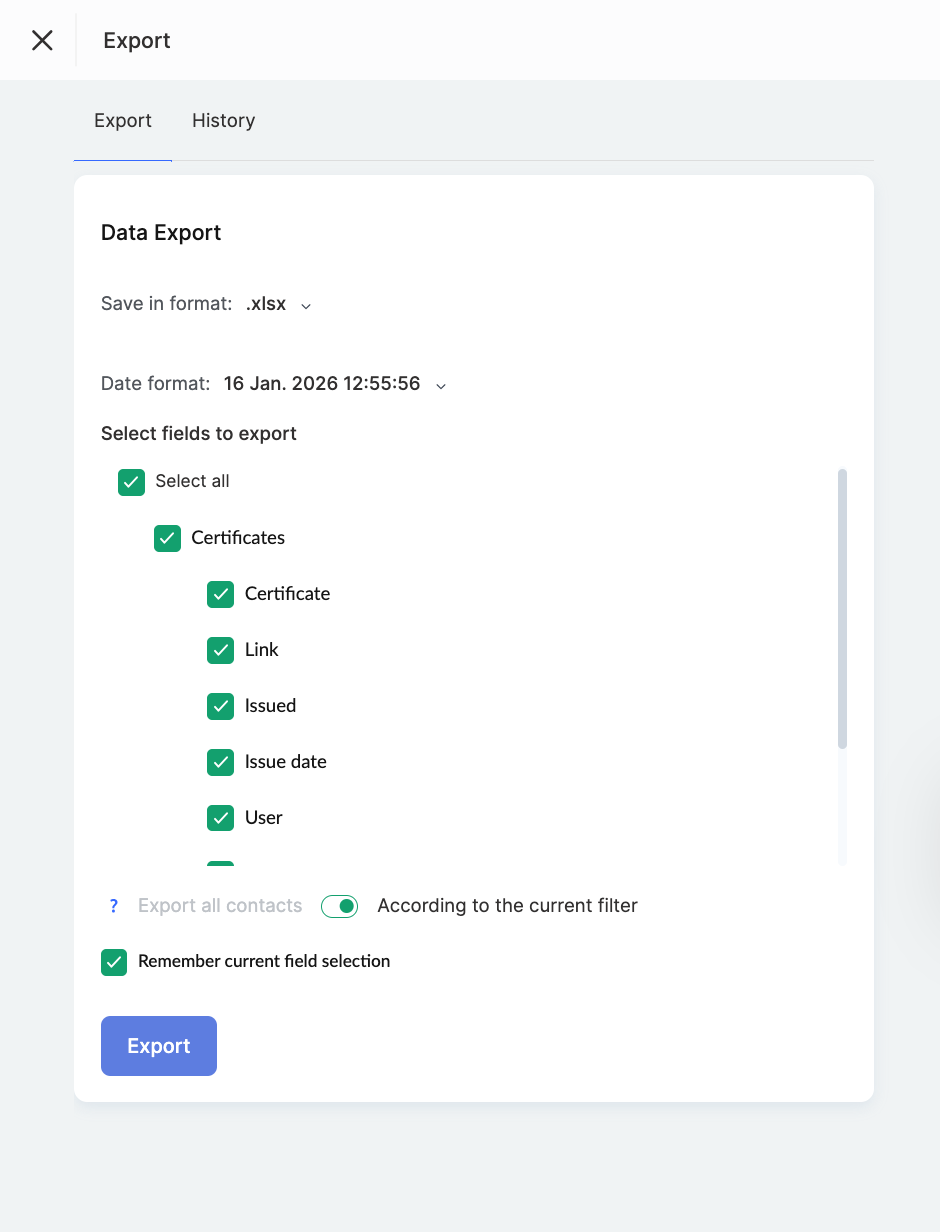Click the According to the current filter label
Image resolution: width=940 pixels, height=1232 pixels.
[x=507, y=906]
